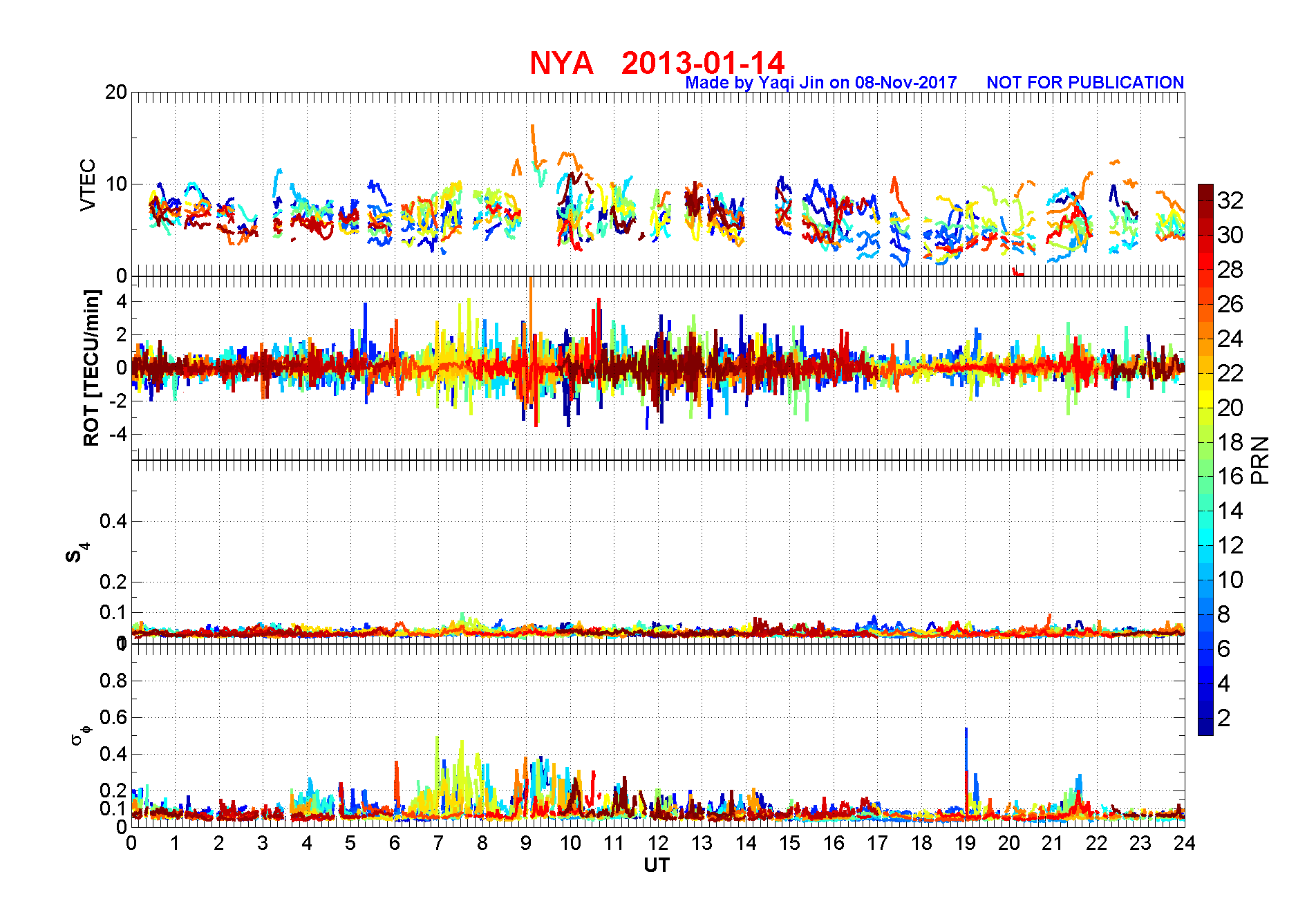Select the sigma-phi y-axis label
This screenshot has height=919, width=1316.
[x=81, y=735]
